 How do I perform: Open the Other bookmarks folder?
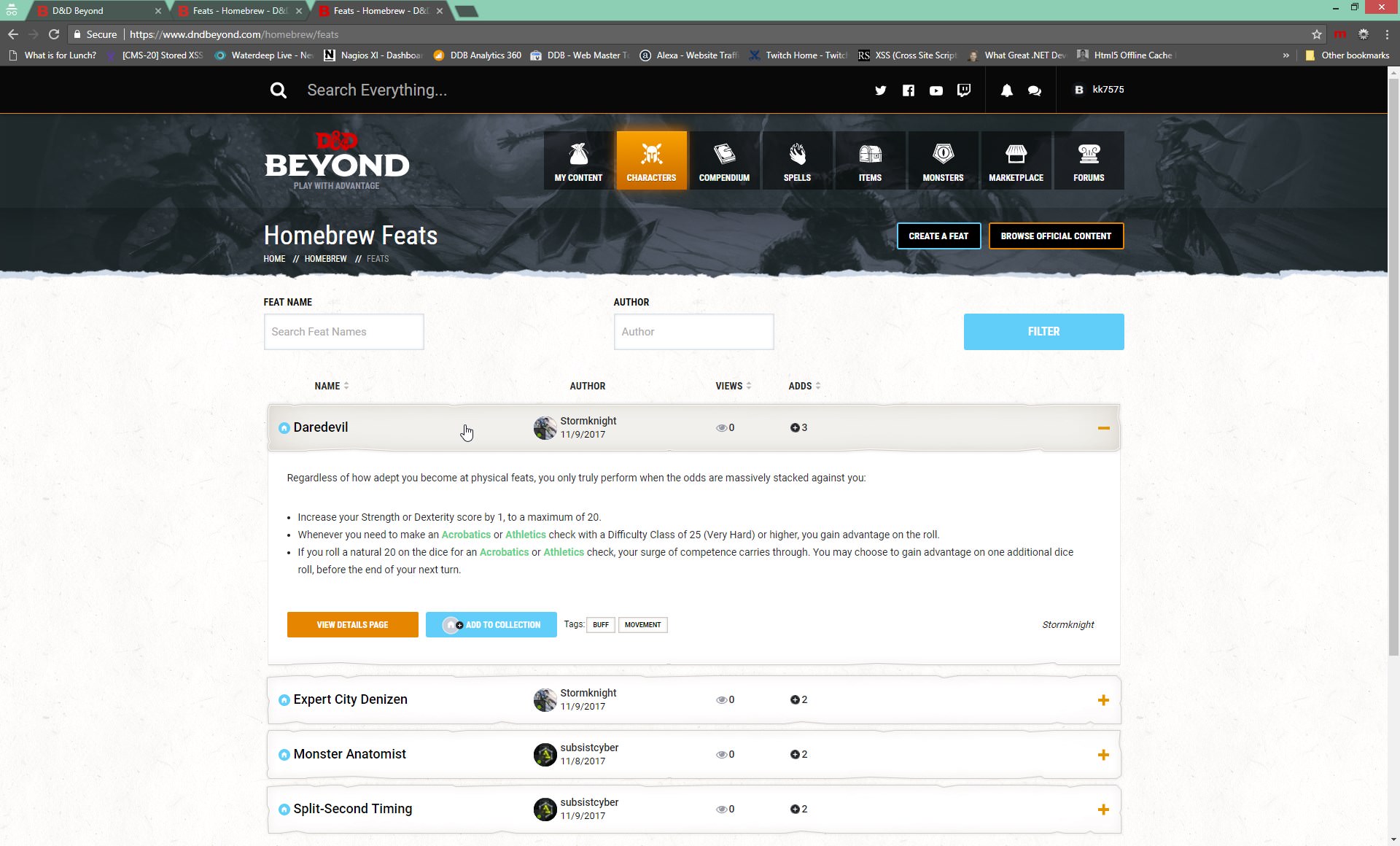(1347, 55)
